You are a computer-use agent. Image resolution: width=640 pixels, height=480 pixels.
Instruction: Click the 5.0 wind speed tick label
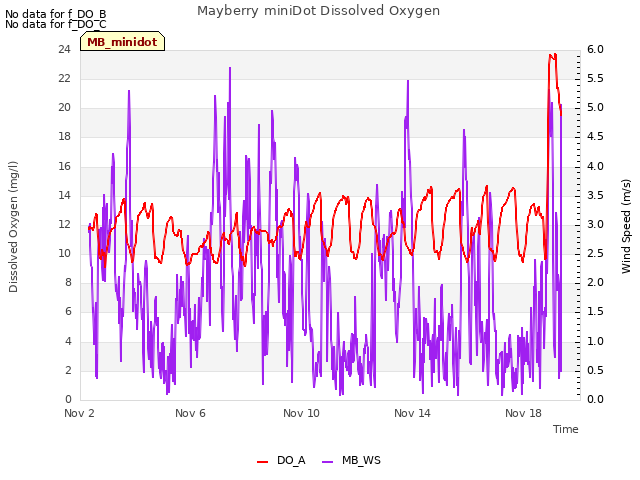coord(595,107)
